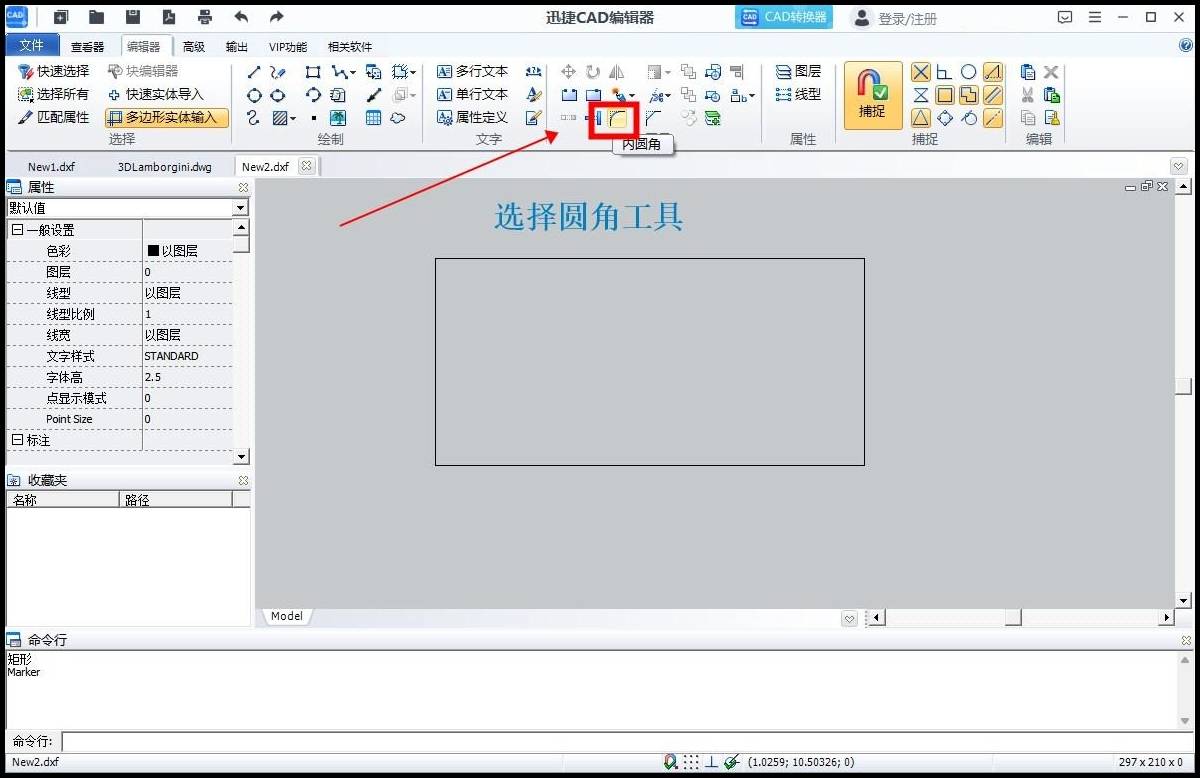Choose the revision cloud tool
Screen dimensions: 1200x778
click(398, 118)
